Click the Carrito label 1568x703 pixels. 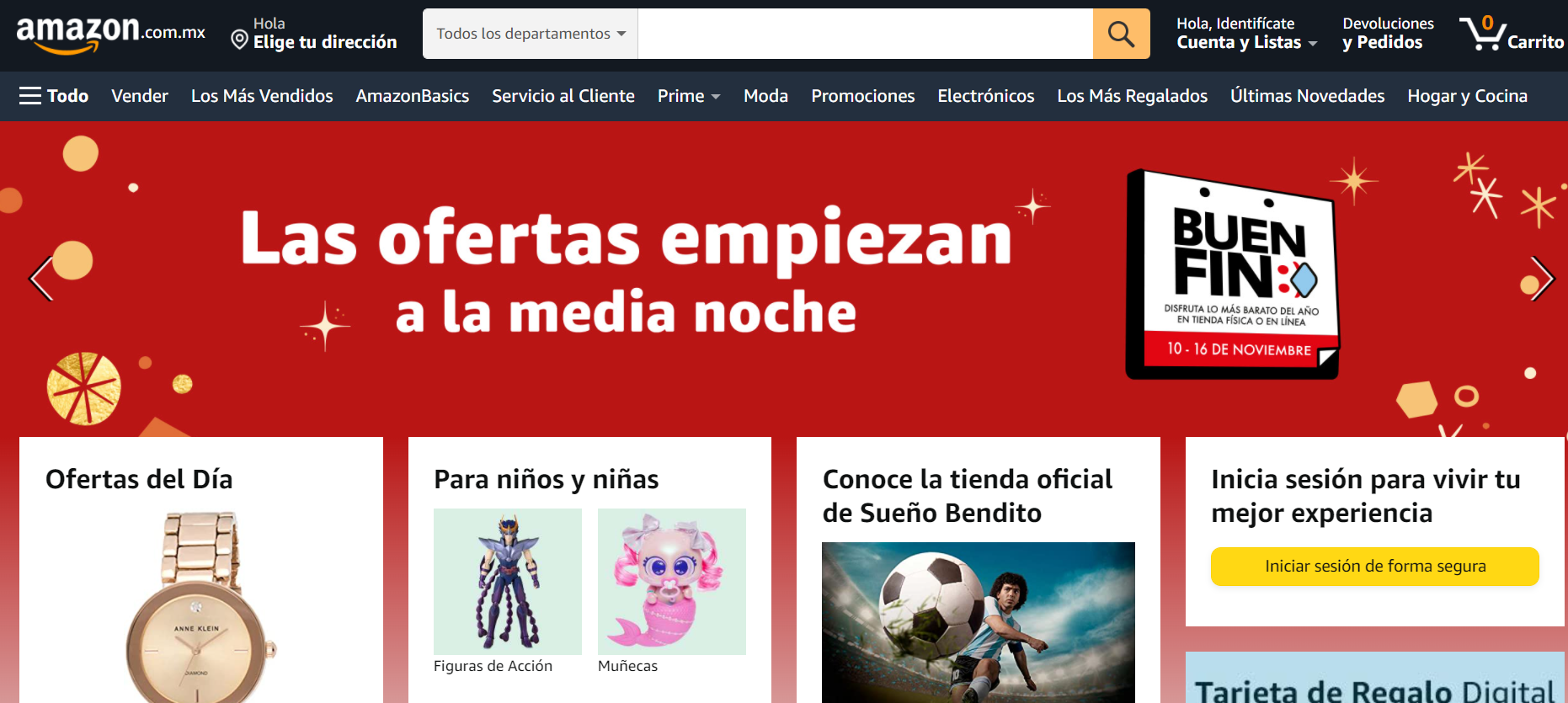(x=1535, y=42)
